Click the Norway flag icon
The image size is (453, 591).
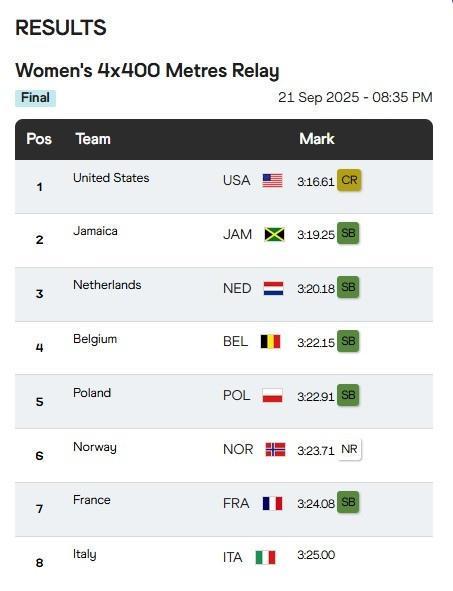(275, 449)
